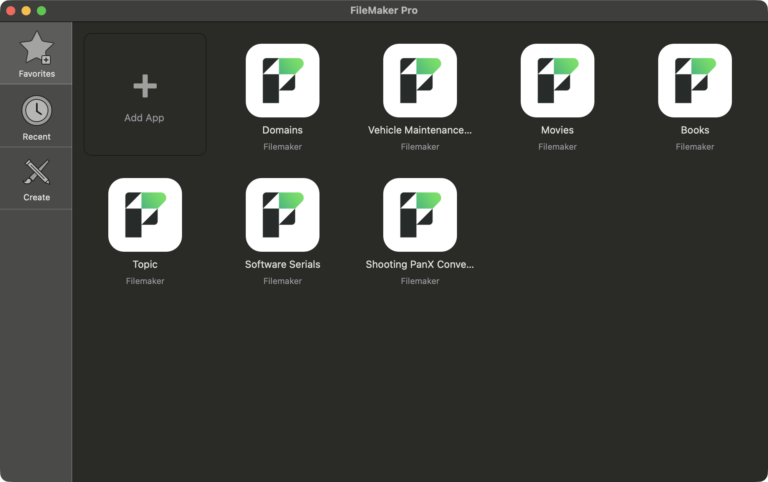Launch the Vehicle Maintenance app icon

click(420, 80)
